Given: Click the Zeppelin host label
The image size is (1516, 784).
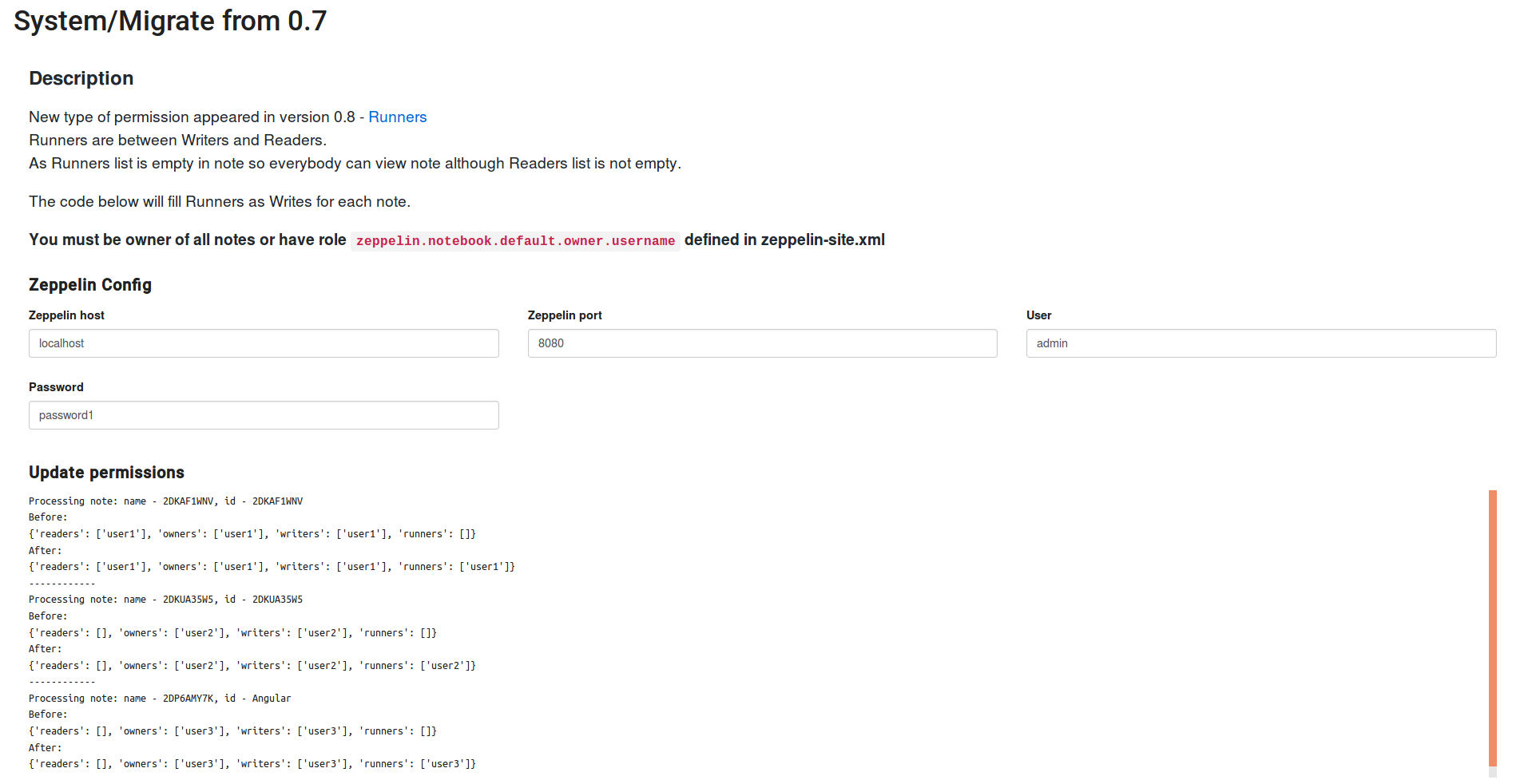Looking at the screenshot, I should click(x=66, y=315).
